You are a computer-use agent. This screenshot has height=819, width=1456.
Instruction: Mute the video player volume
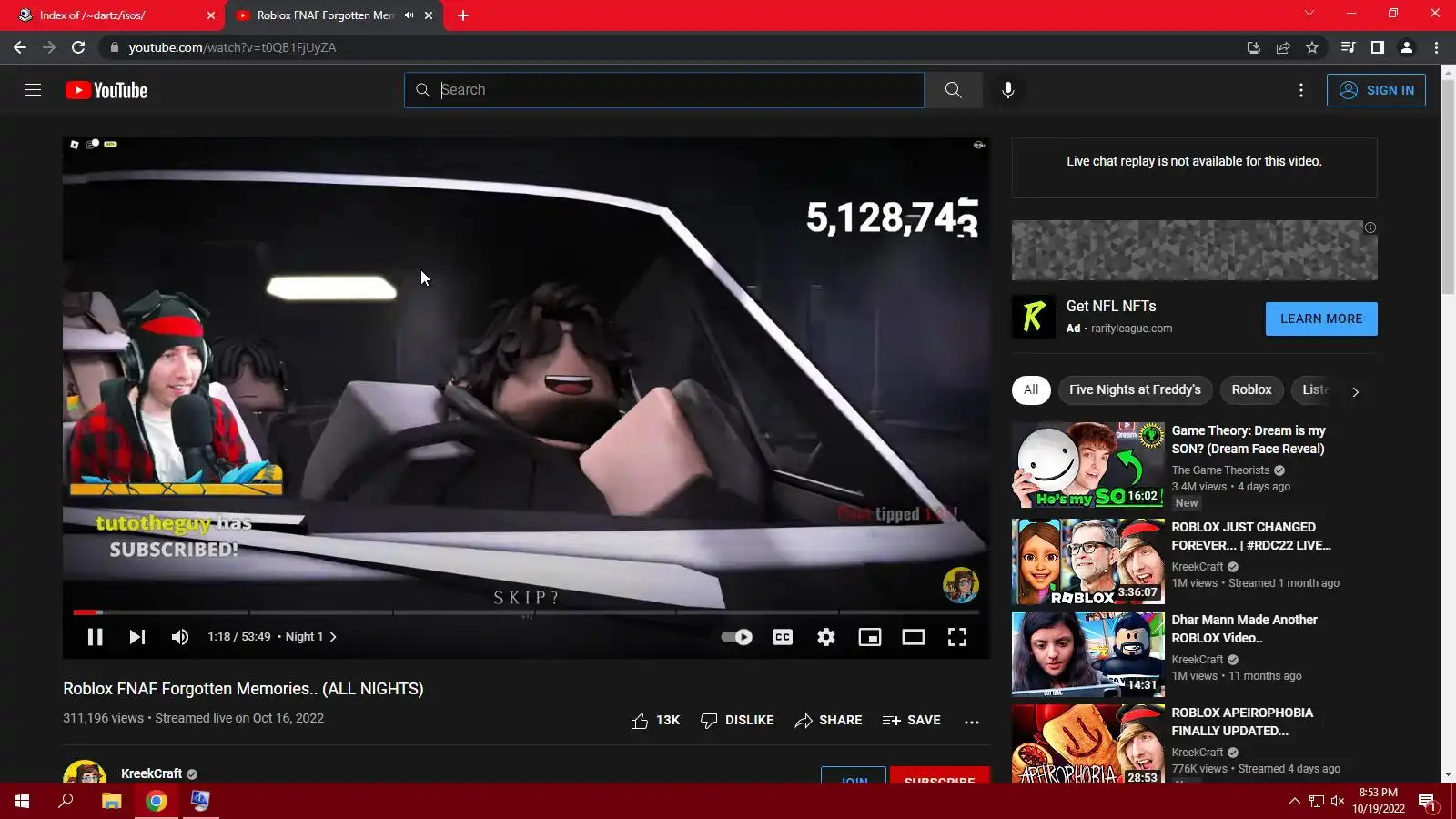[180, 637]
